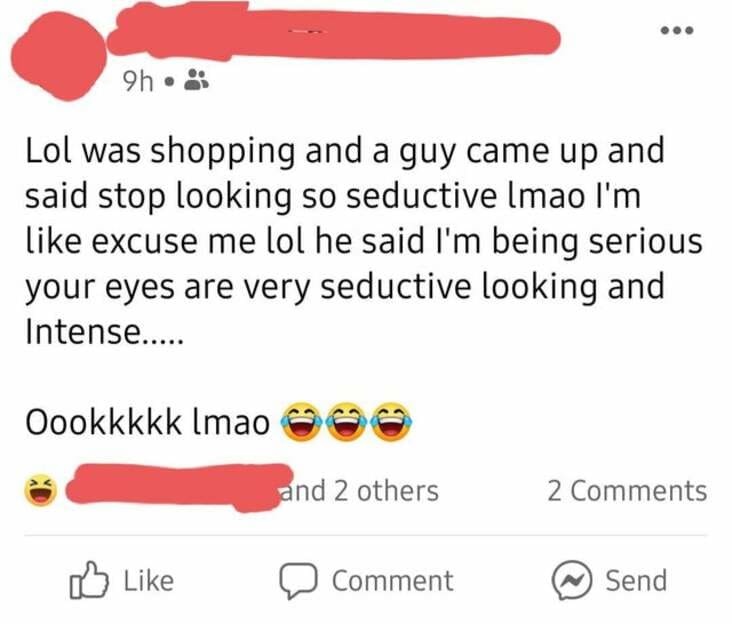Image resolution: width=732 pixels, height=624 pixels.
Task: Click the redacted reactor name
Action: click(180, 488)
